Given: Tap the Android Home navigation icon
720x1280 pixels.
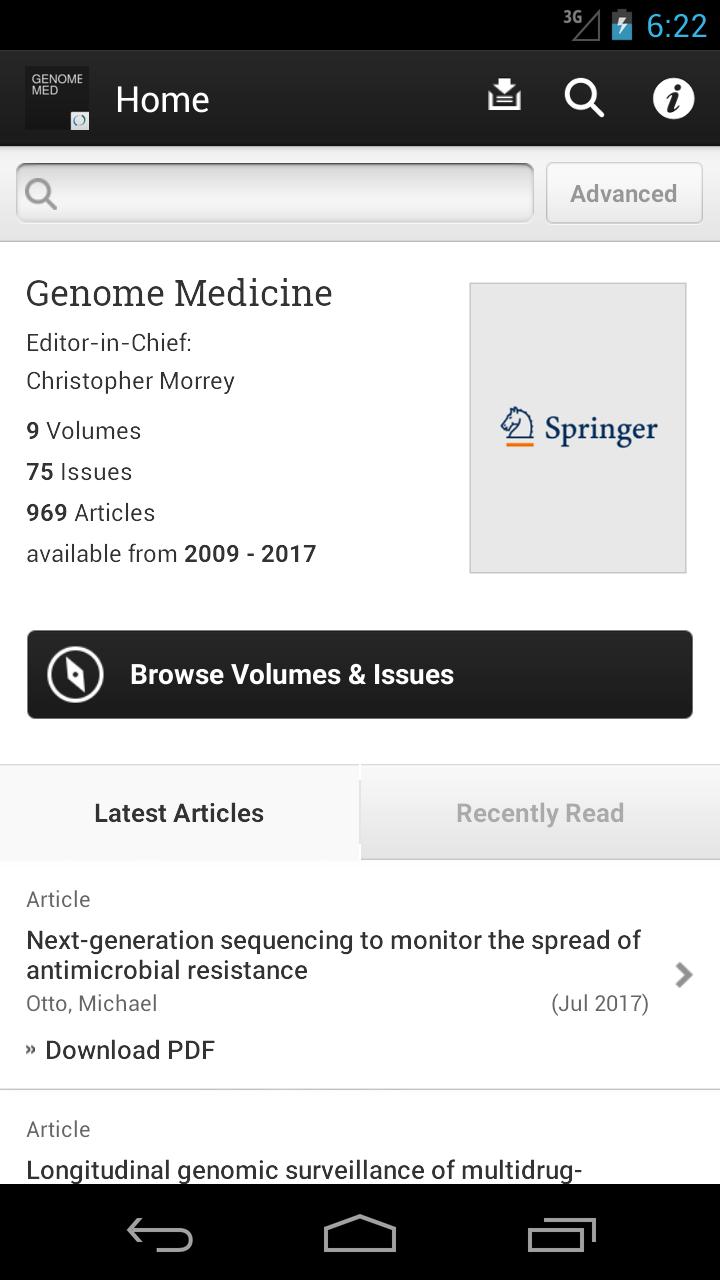Looking at the screenshot, I should coord(359,1234).
